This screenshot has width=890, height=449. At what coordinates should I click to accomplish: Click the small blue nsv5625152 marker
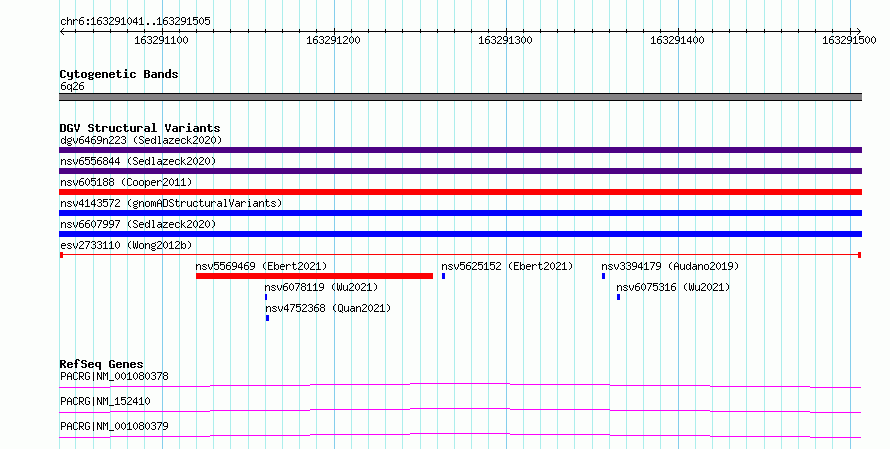click(x=443, y=276)
